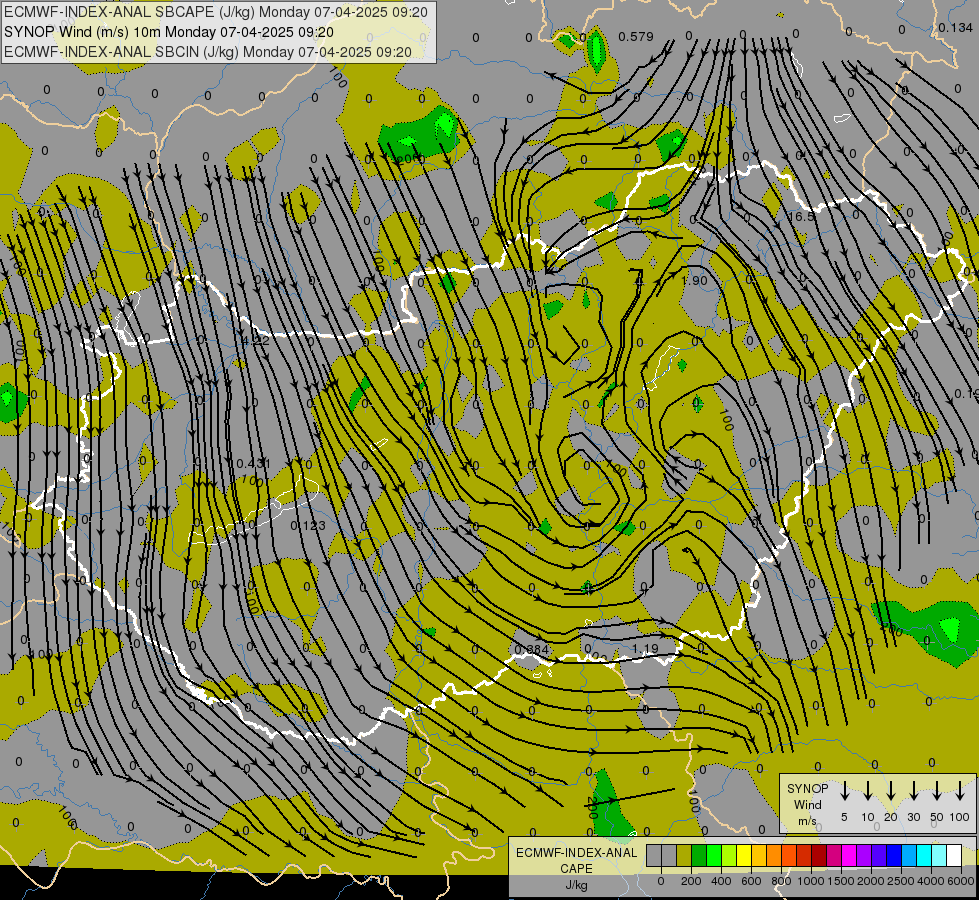Click the 0 tick label under CAPE colorbar
This screenshot has width=979, height=900.
(x=661, y=881)
